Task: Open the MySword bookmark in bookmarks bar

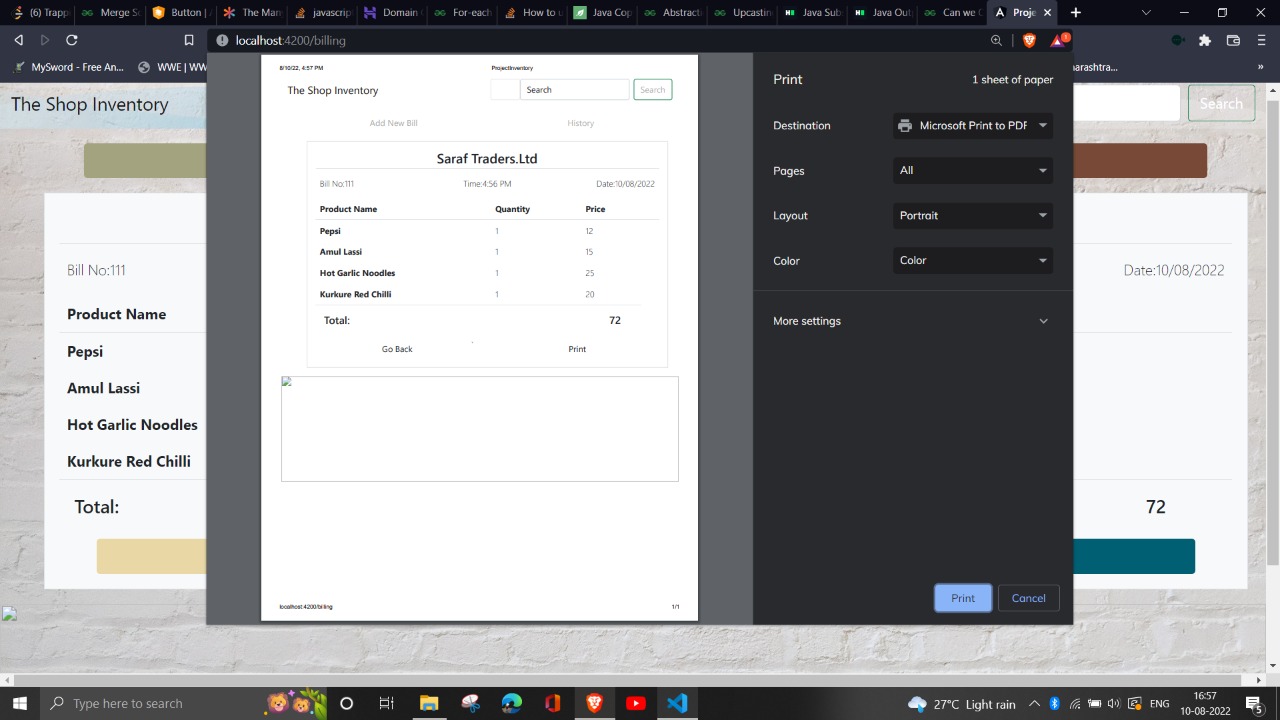Action: 69,67
